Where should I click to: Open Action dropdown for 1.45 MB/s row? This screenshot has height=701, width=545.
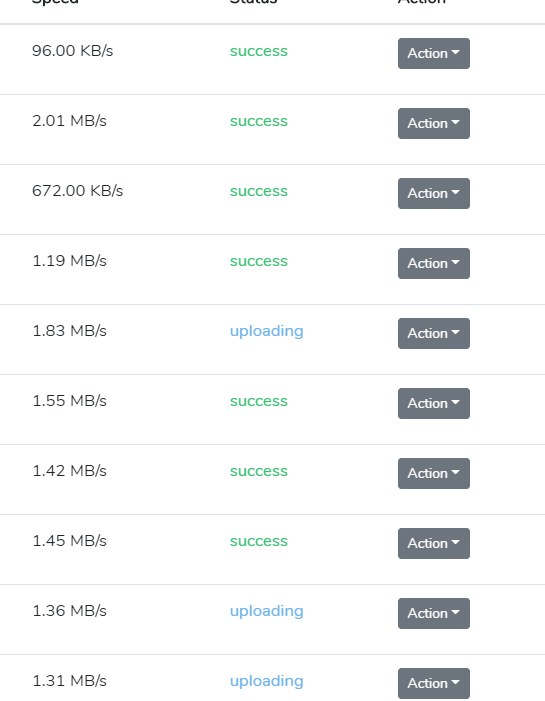tap(434, 543)
